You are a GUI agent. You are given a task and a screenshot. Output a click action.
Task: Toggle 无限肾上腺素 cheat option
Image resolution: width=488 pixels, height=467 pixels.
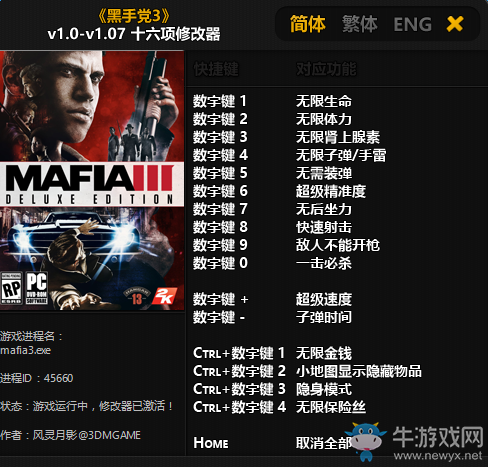pos(338,137)
